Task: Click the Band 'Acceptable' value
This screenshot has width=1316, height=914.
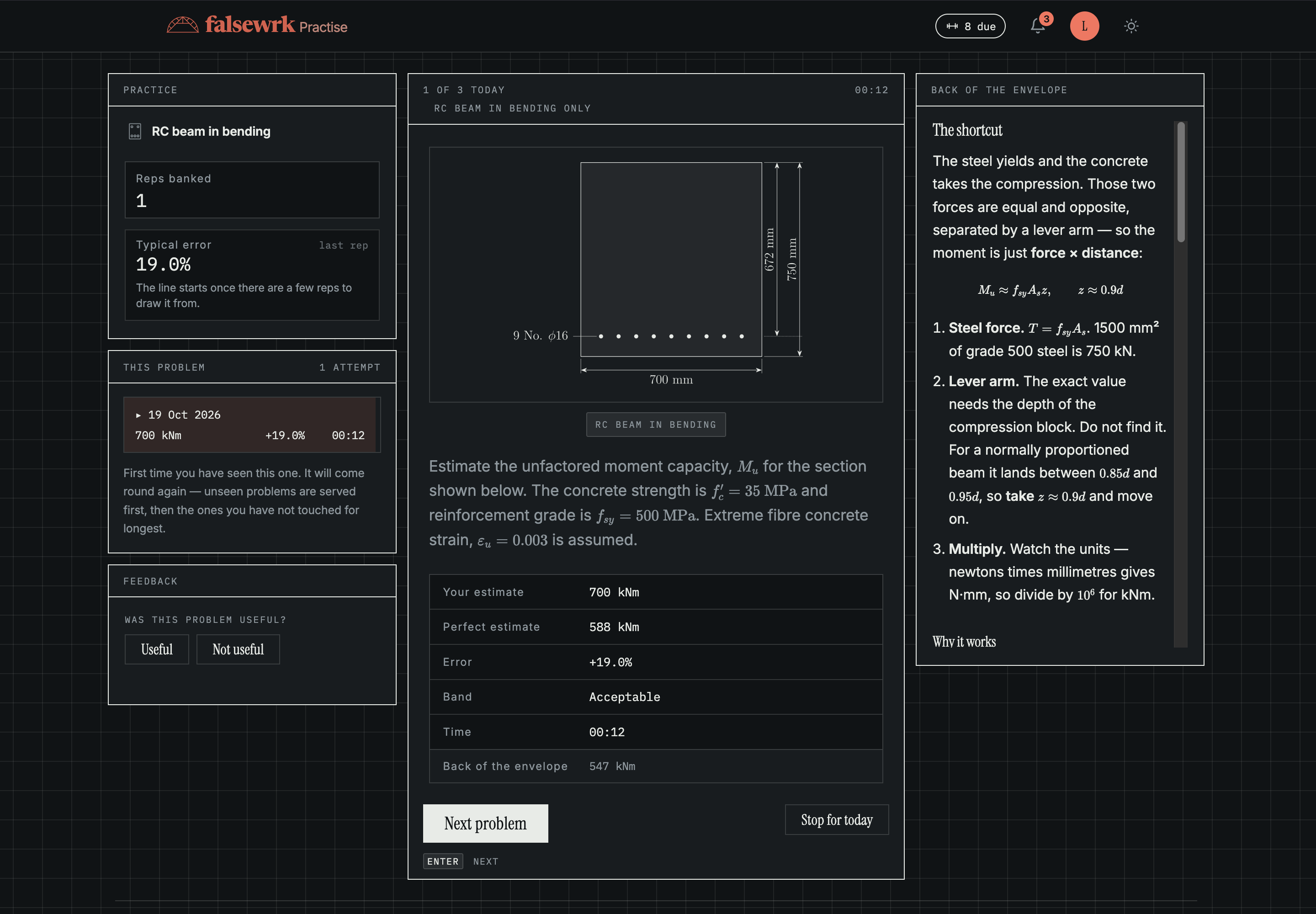Action: (x=624, y=697)
